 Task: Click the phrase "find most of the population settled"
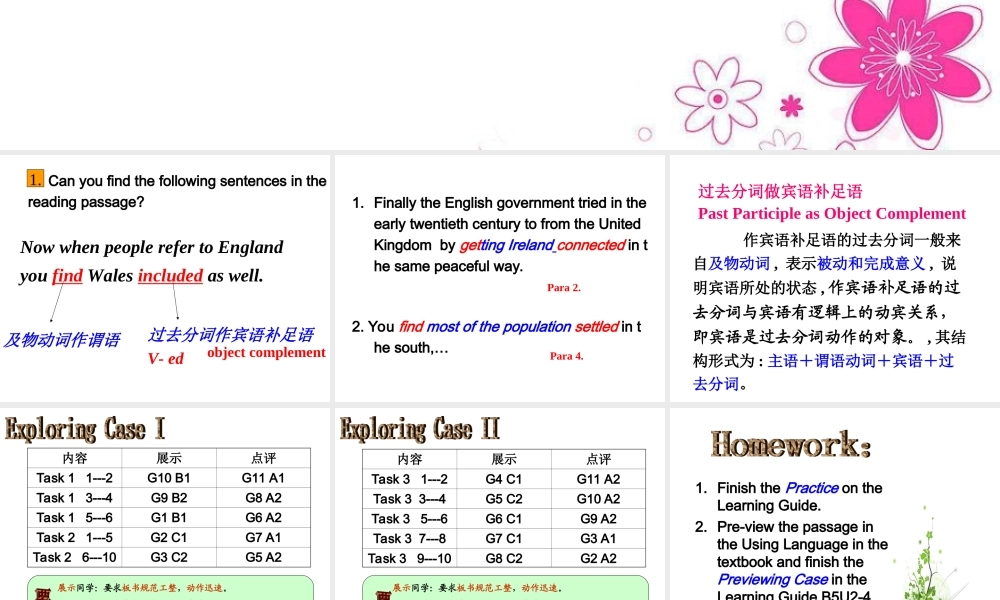pyautogui.click(x=508, y=326)
